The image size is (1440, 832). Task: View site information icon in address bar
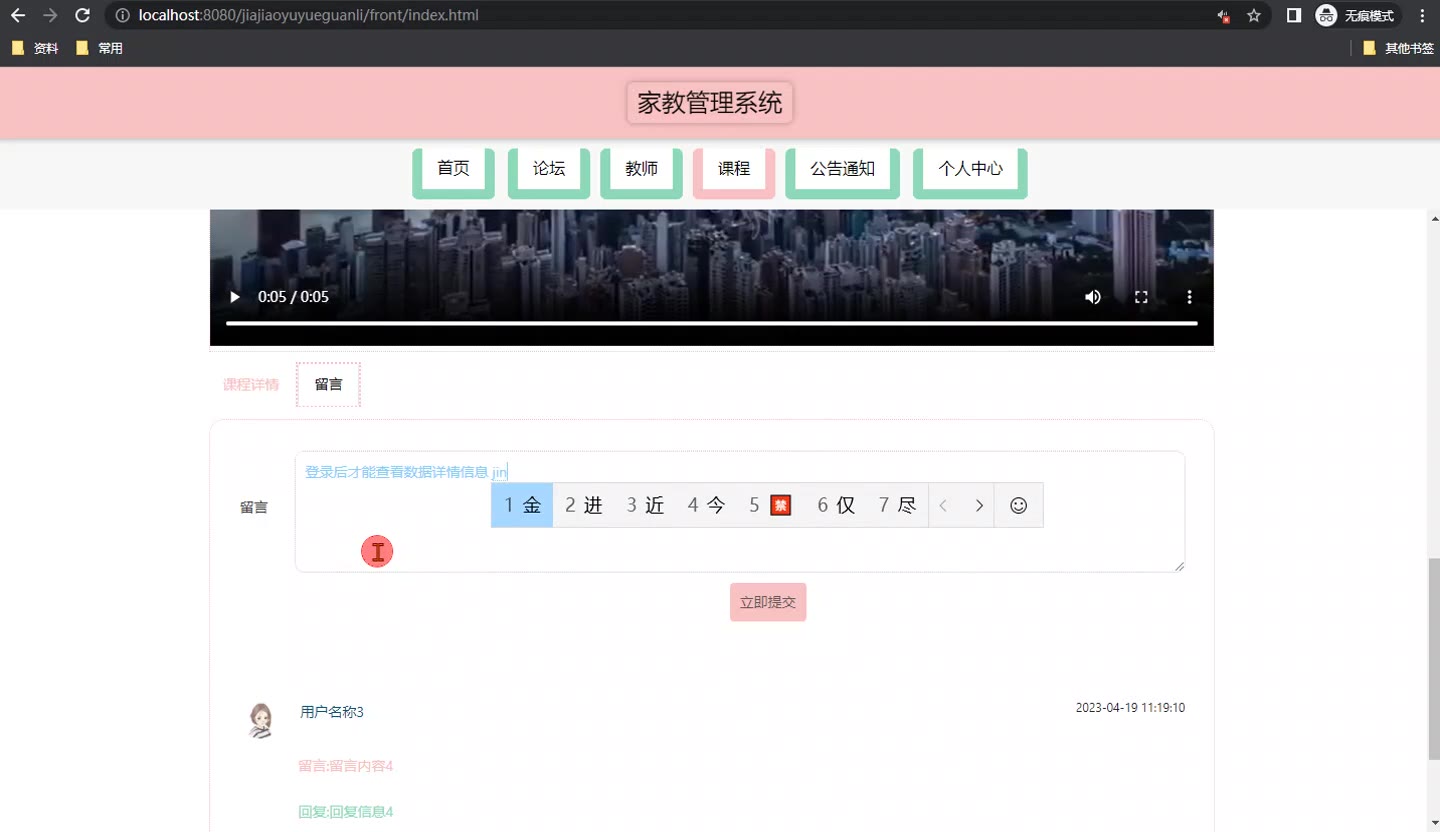coord(122,15)
